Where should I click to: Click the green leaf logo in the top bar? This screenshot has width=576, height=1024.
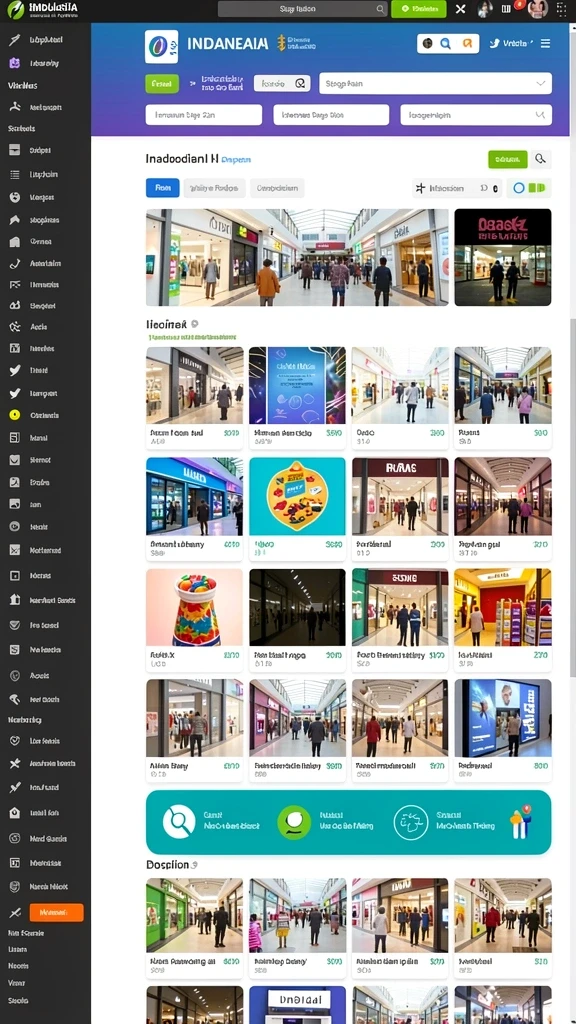(15, 9)
